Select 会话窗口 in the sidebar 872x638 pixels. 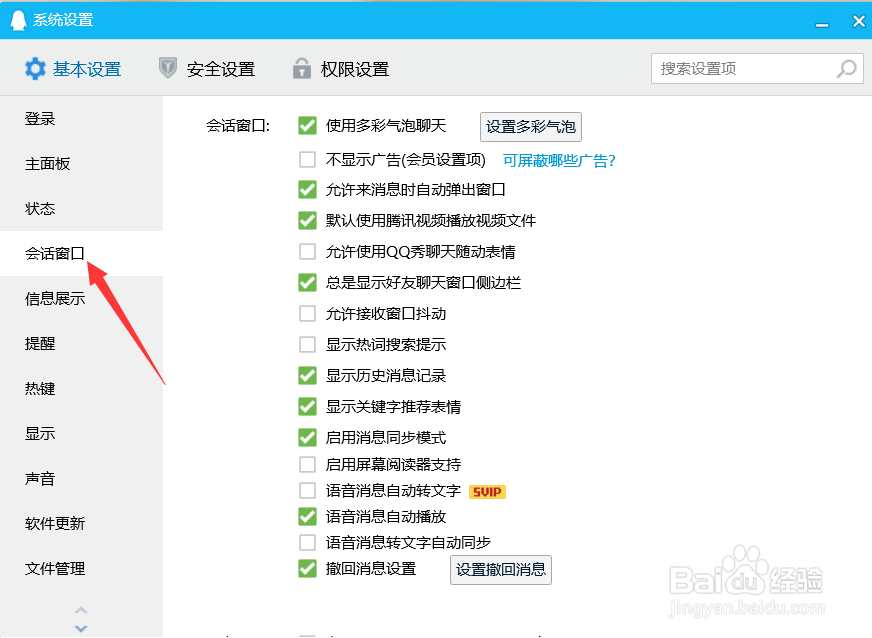[x=81, y=254]
